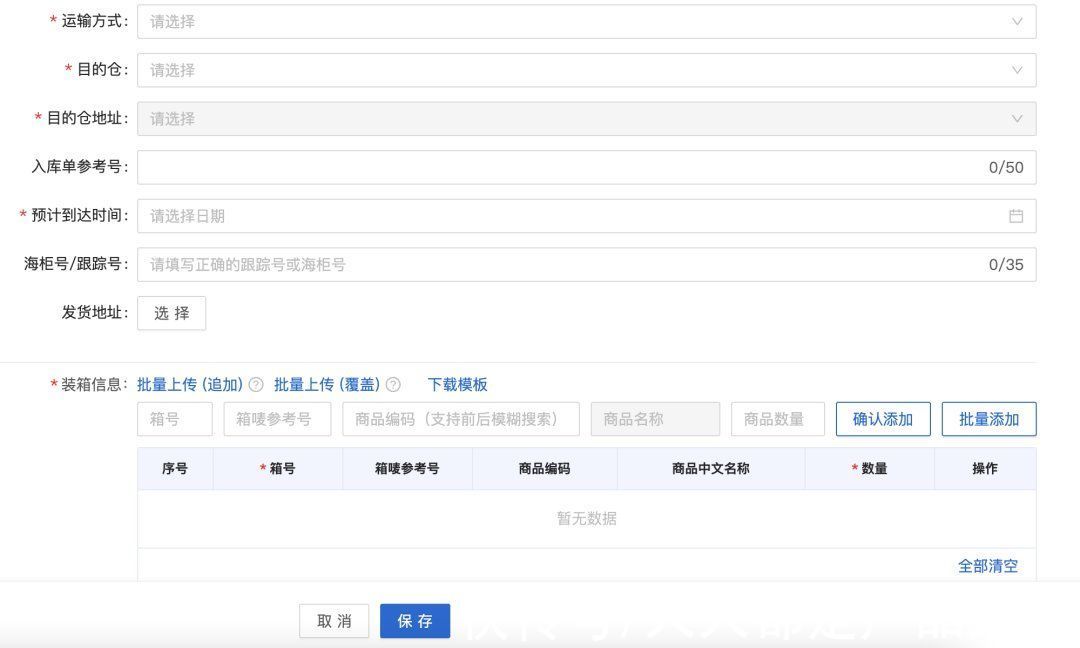Image resolution: width=1080 pixels, height=648 pixels.
Task: Focus the 入库单参考号 input field
Action: [586, 167]
